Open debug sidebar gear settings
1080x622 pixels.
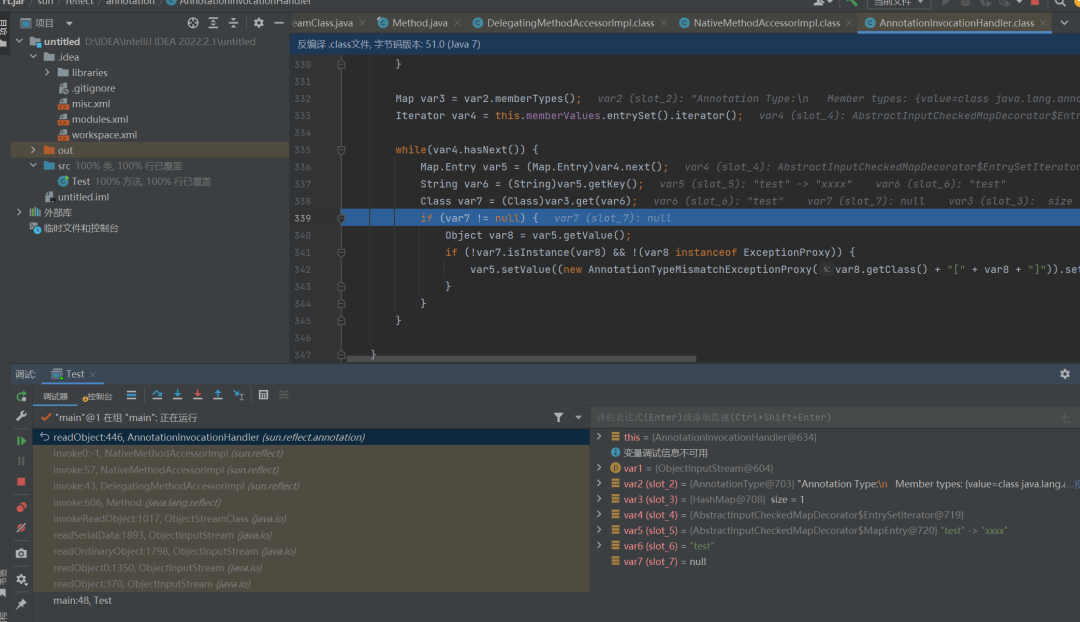pyautogui.click(x=21, y=579)
